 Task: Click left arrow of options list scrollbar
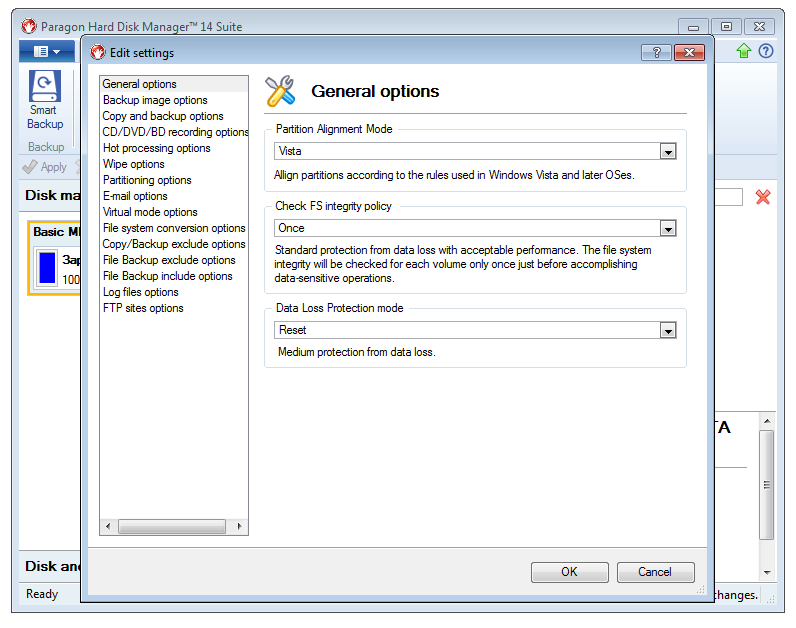pyautogui.click(x=108, y=526)
